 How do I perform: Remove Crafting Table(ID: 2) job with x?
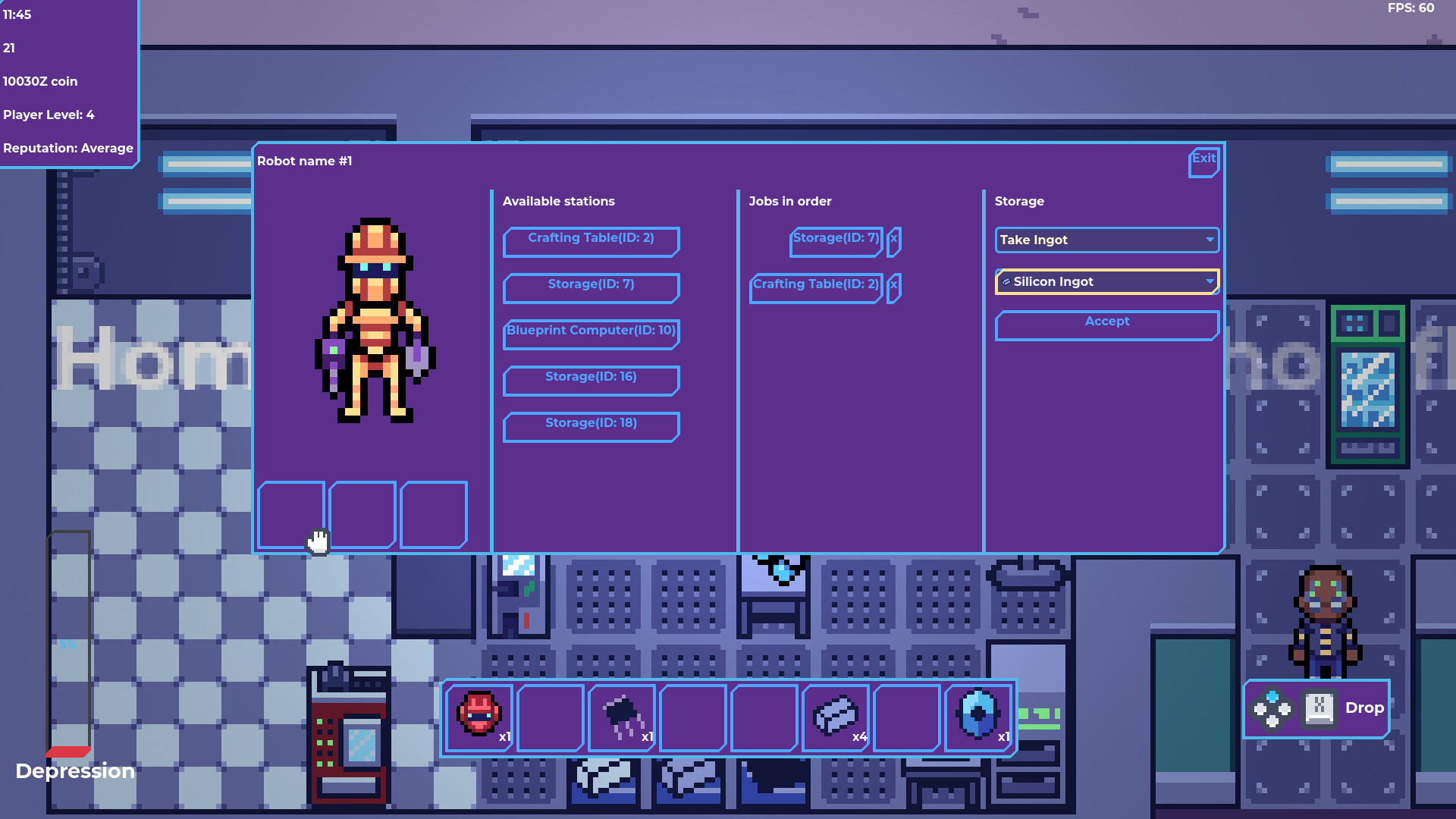click(x=894, y=287)
